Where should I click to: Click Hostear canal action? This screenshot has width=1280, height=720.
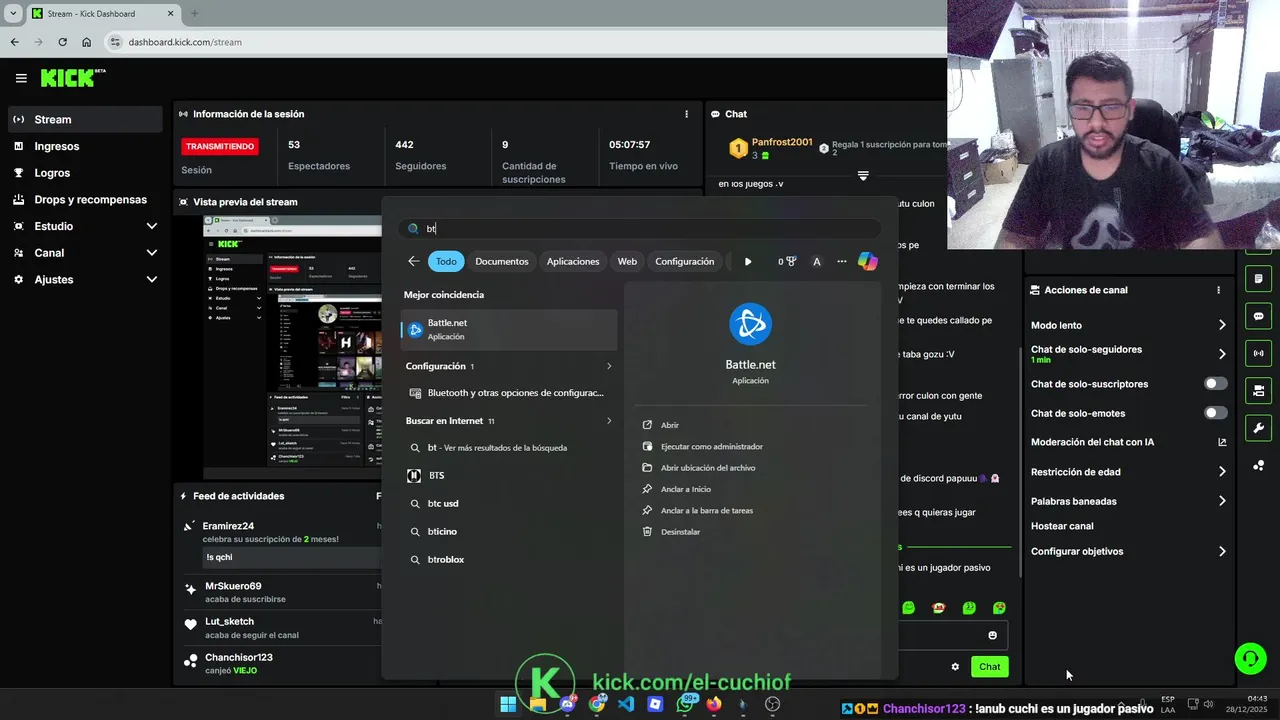click(x=1062, y=526)
